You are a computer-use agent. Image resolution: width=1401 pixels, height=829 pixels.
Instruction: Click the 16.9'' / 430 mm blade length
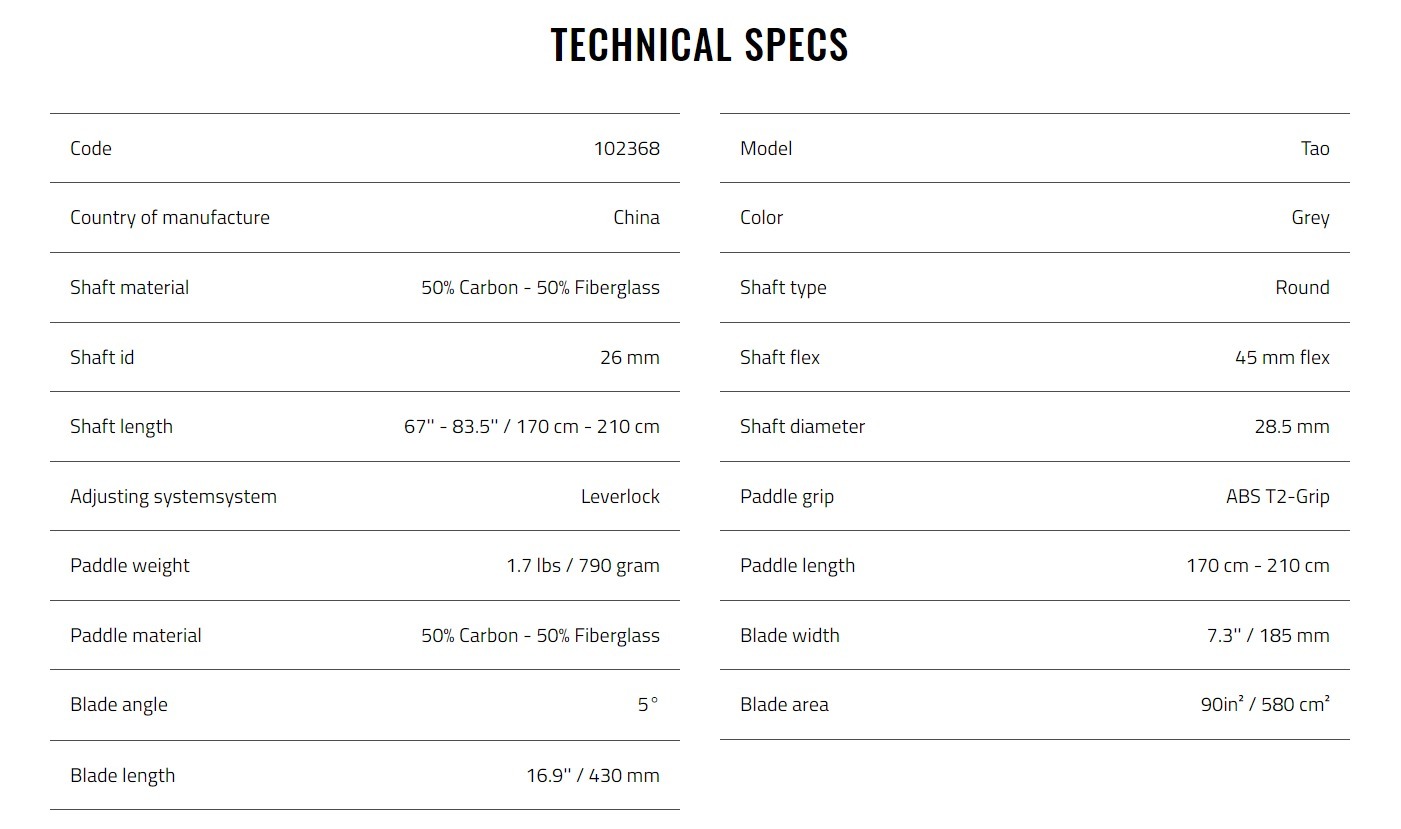click(593, 775)
